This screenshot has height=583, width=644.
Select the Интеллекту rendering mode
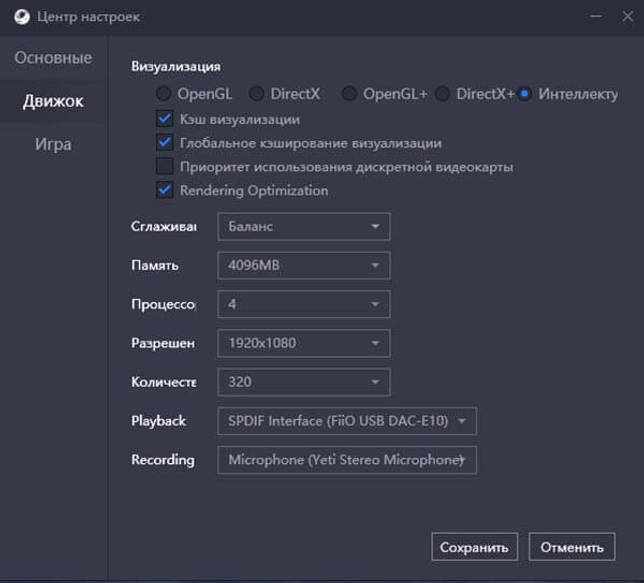568,94
